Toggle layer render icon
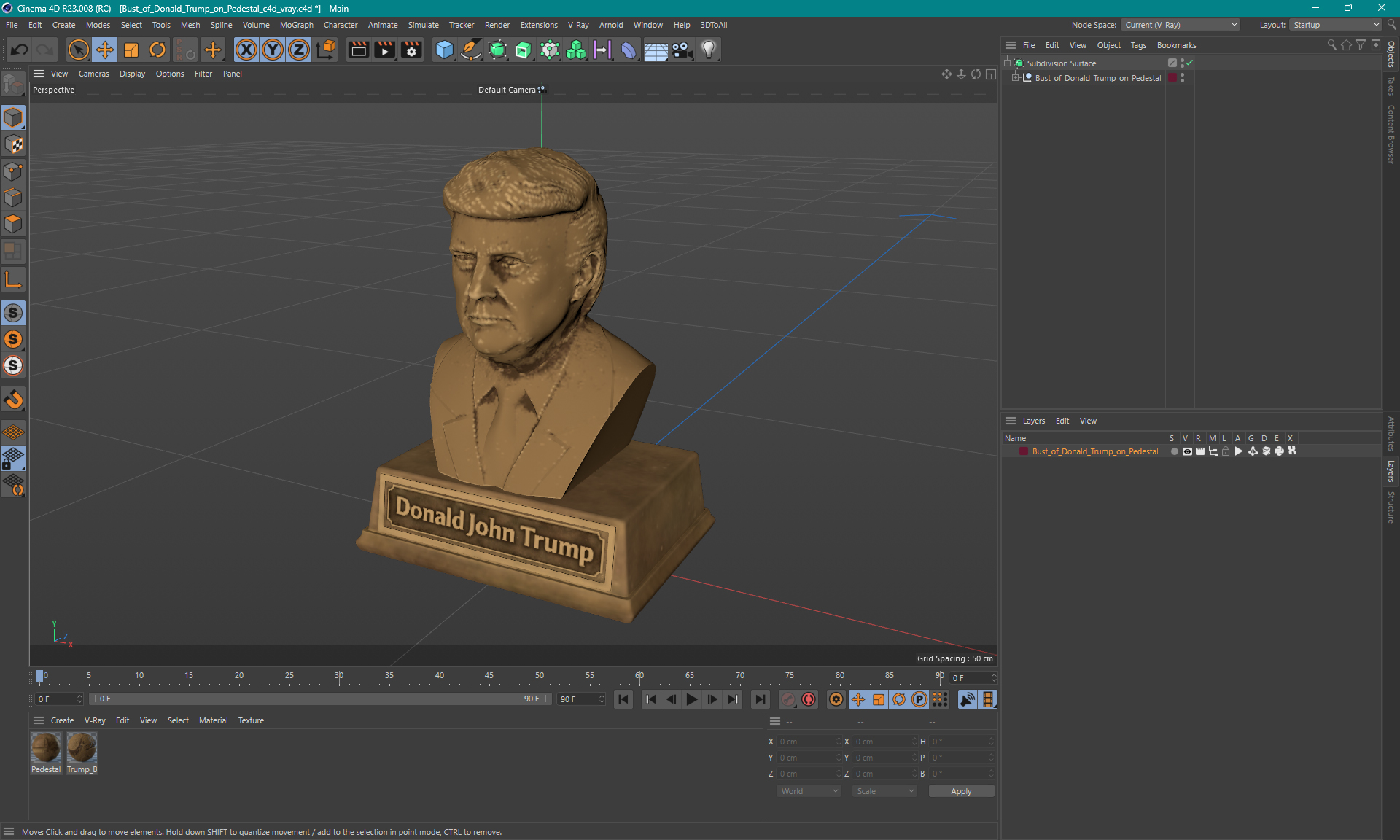 pyautogui.click(x=1200, y=451)
